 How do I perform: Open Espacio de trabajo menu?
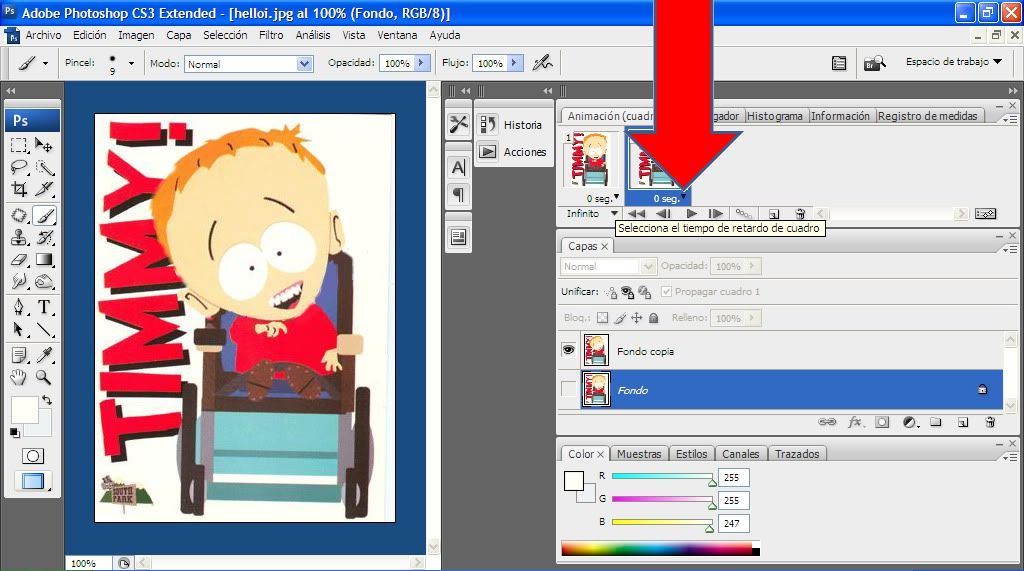tap(953, 61)
